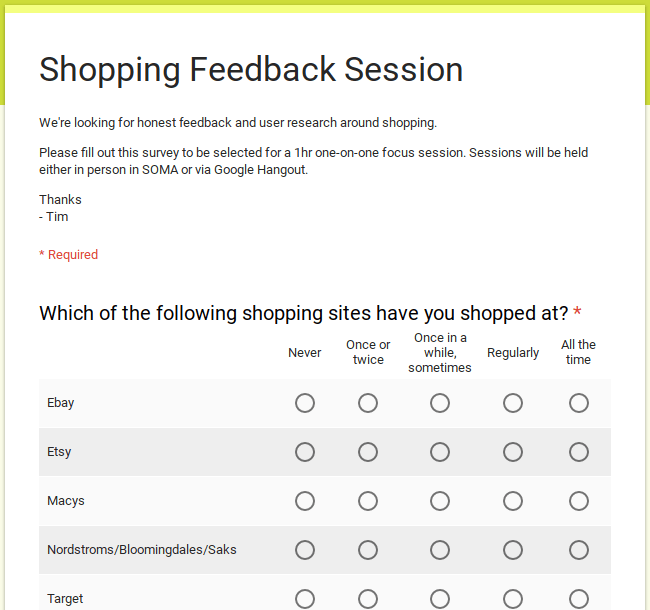
Task: Choose Regularly for Ebay
Action: coord(513,403)
